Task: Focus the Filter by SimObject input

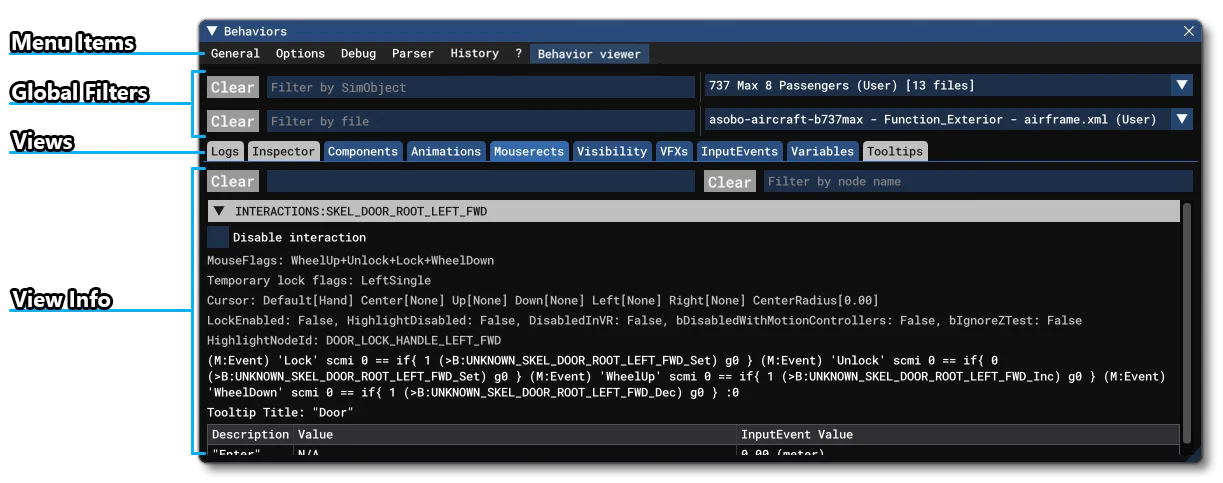Action: coord(480,87)
